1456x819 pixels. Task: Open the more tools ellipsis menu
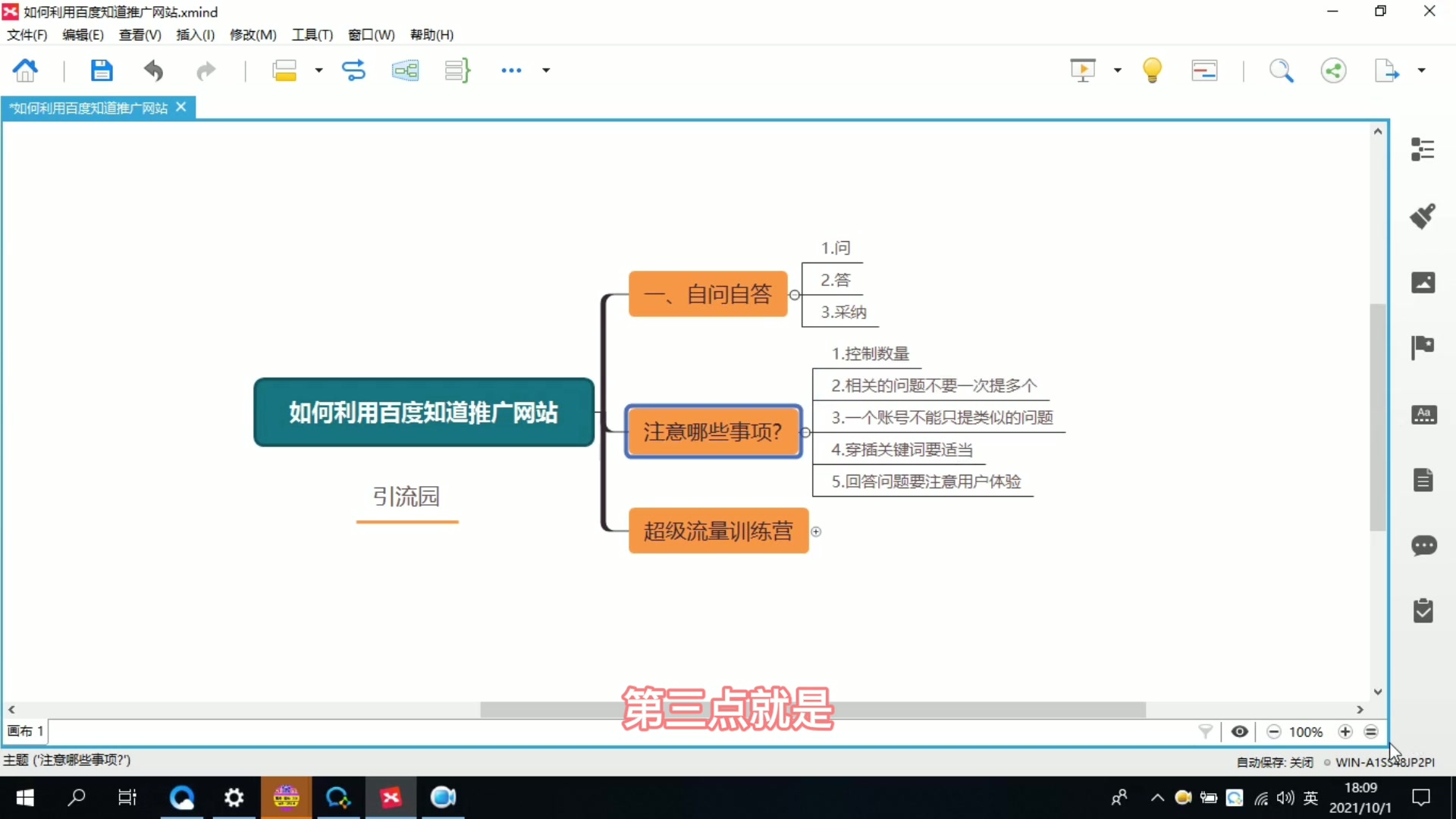pyautogui.click(x=511, y=71)
